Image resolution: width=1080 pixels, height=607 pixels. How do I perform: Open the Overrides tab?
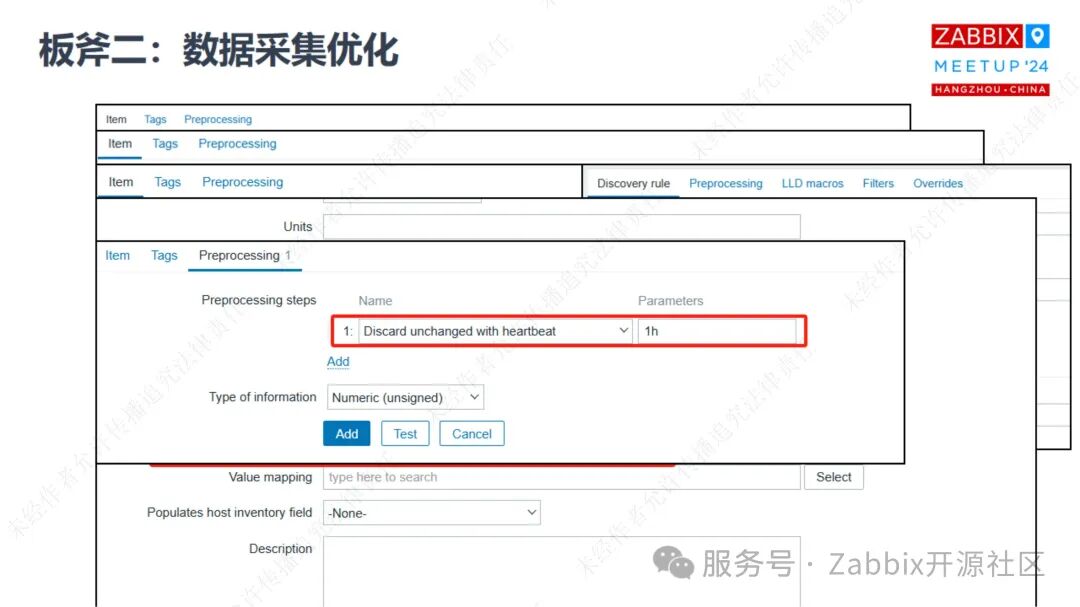(937, 183)
